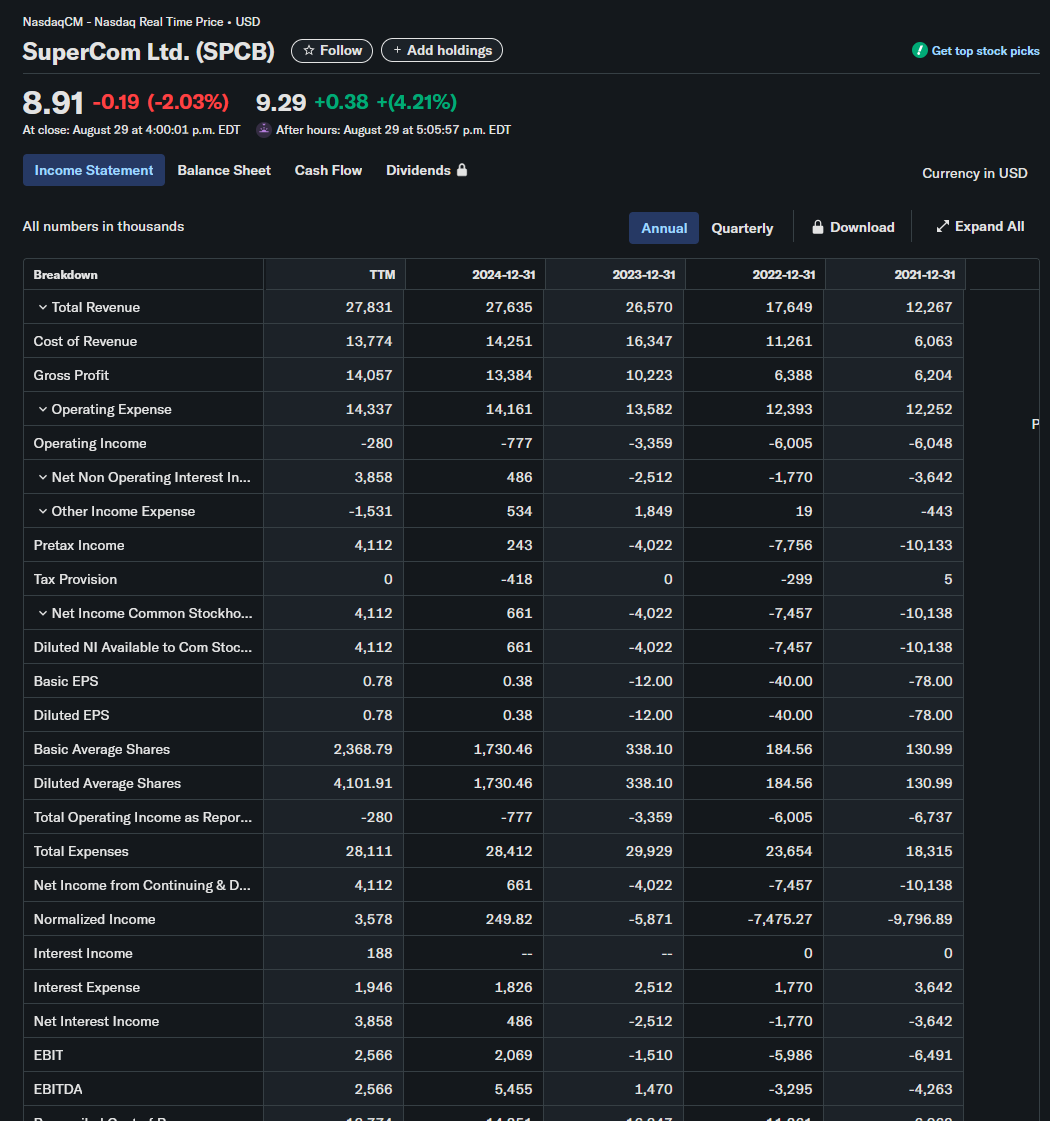The width and height of the screenshot is (1050, 1121).
Task: Click the 2021-12-31 column header
Action: 924,275
